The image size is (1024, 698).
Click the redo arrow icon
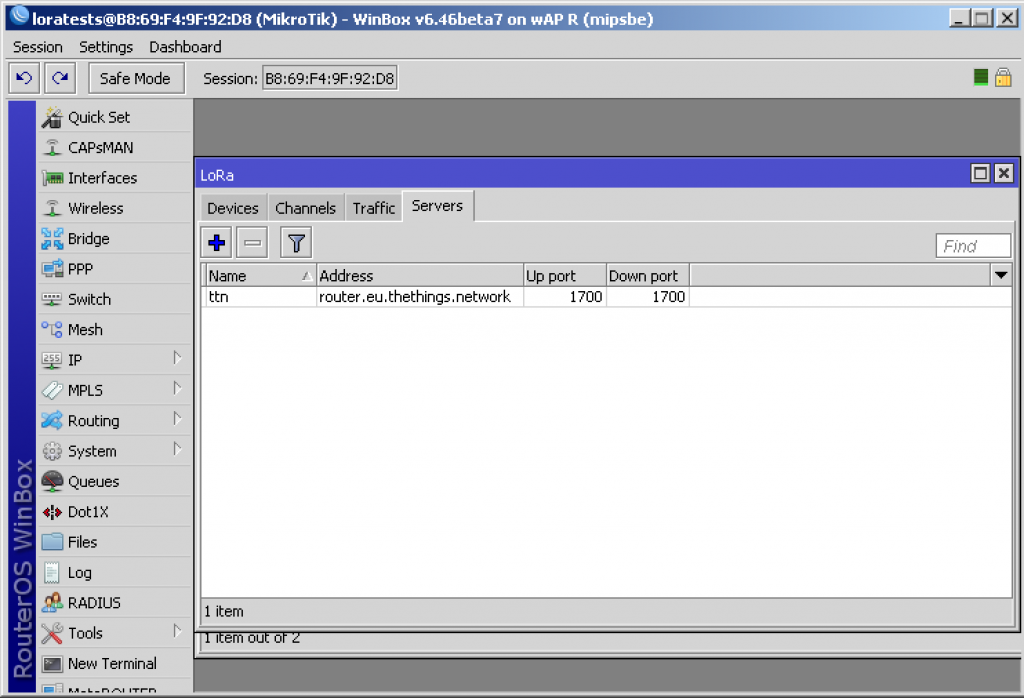point(60,78)
